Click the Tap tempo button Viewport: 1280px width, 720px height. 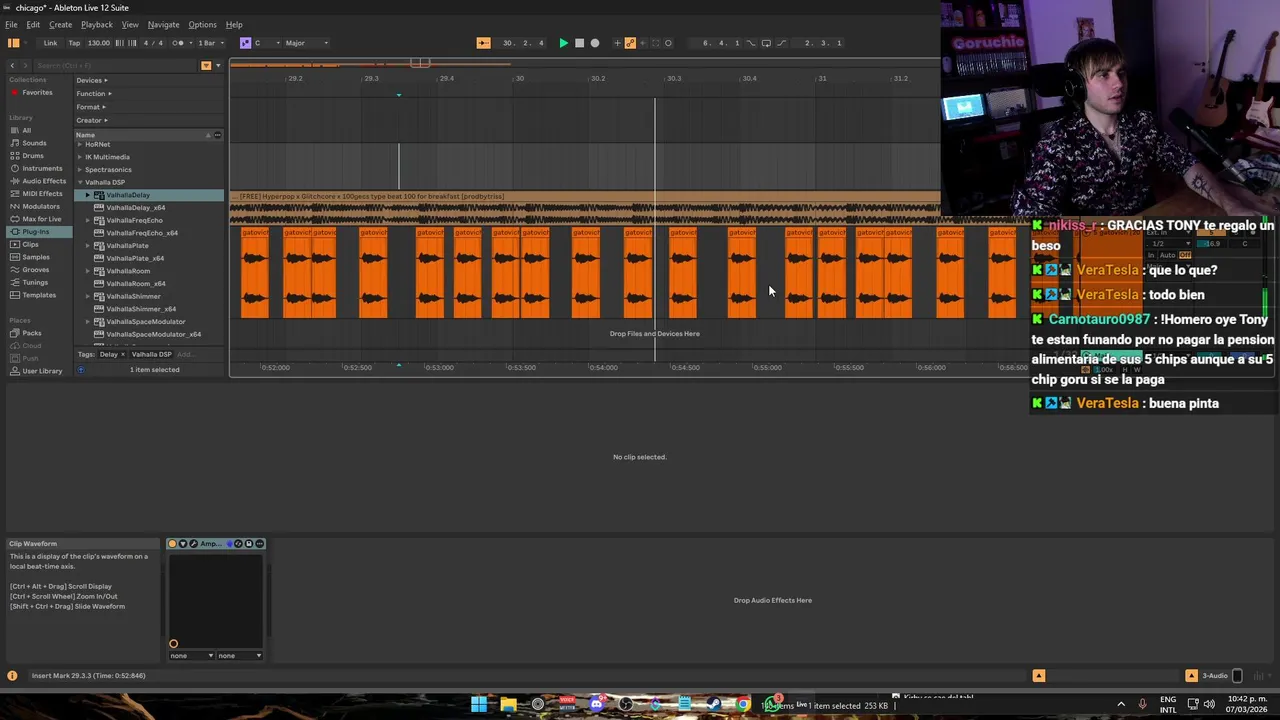[x=74, y=43]
